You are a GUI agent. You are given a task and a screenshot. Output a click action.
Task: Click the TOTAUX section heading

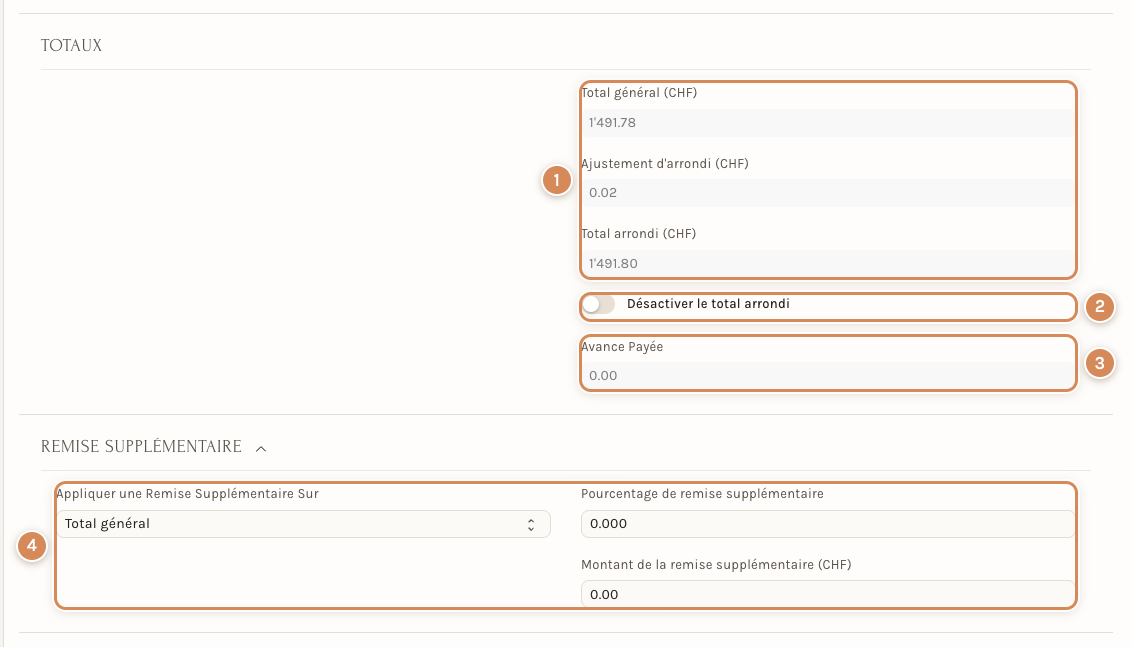(71, 45)
